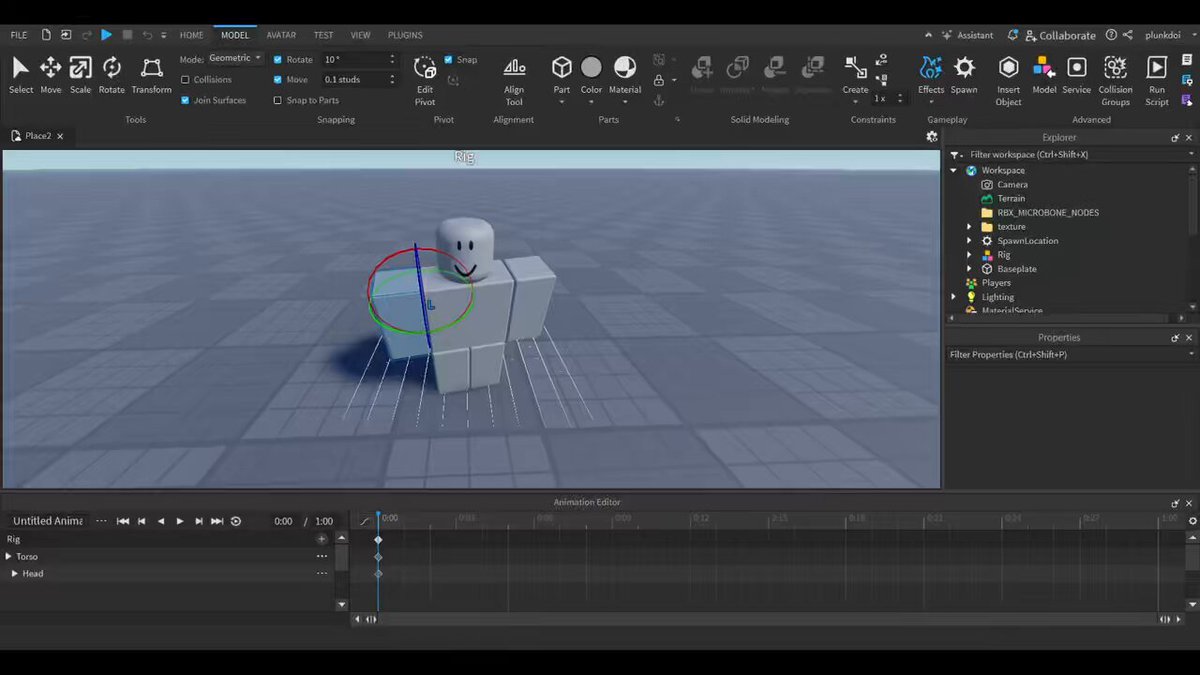Enable the Collisions checkbox
Viewport: 1200px width, 675px height.
(185, 80)
